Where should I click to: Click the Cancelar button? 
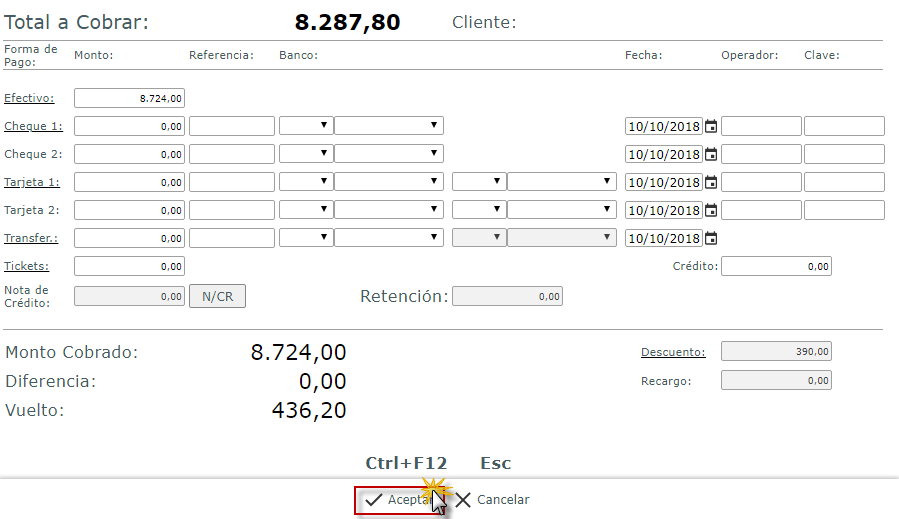click(493, 500)
